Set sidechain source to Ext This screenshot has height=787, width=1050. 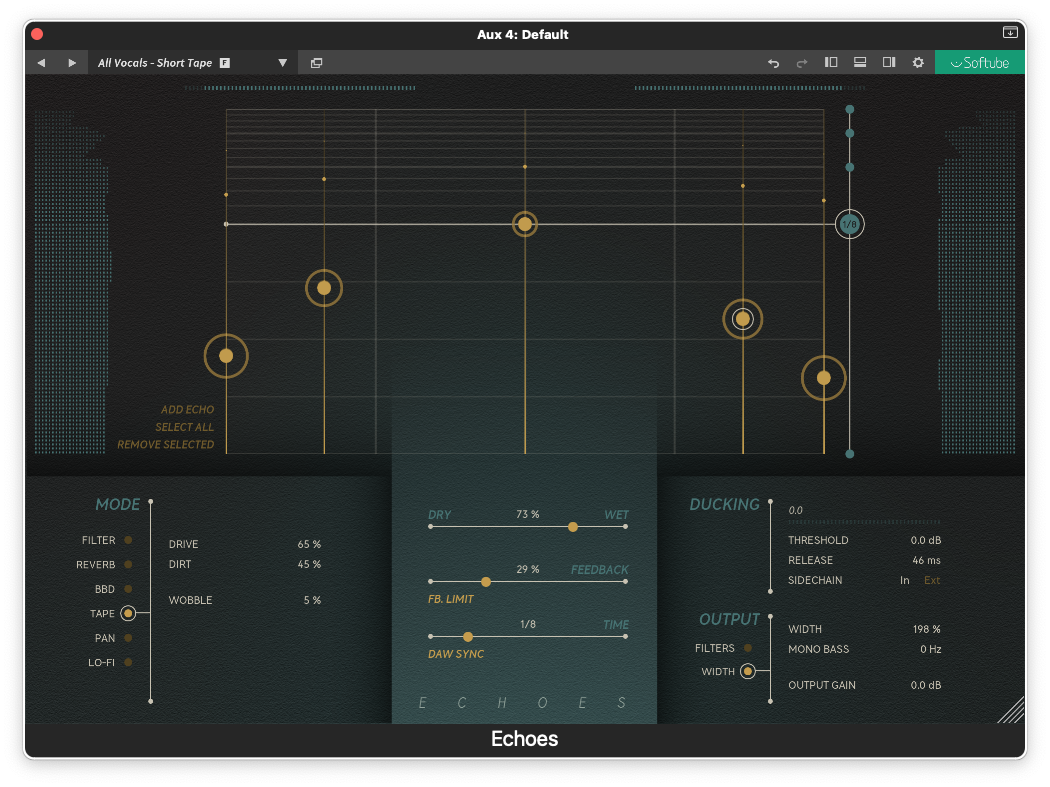[x=932, y=580]
